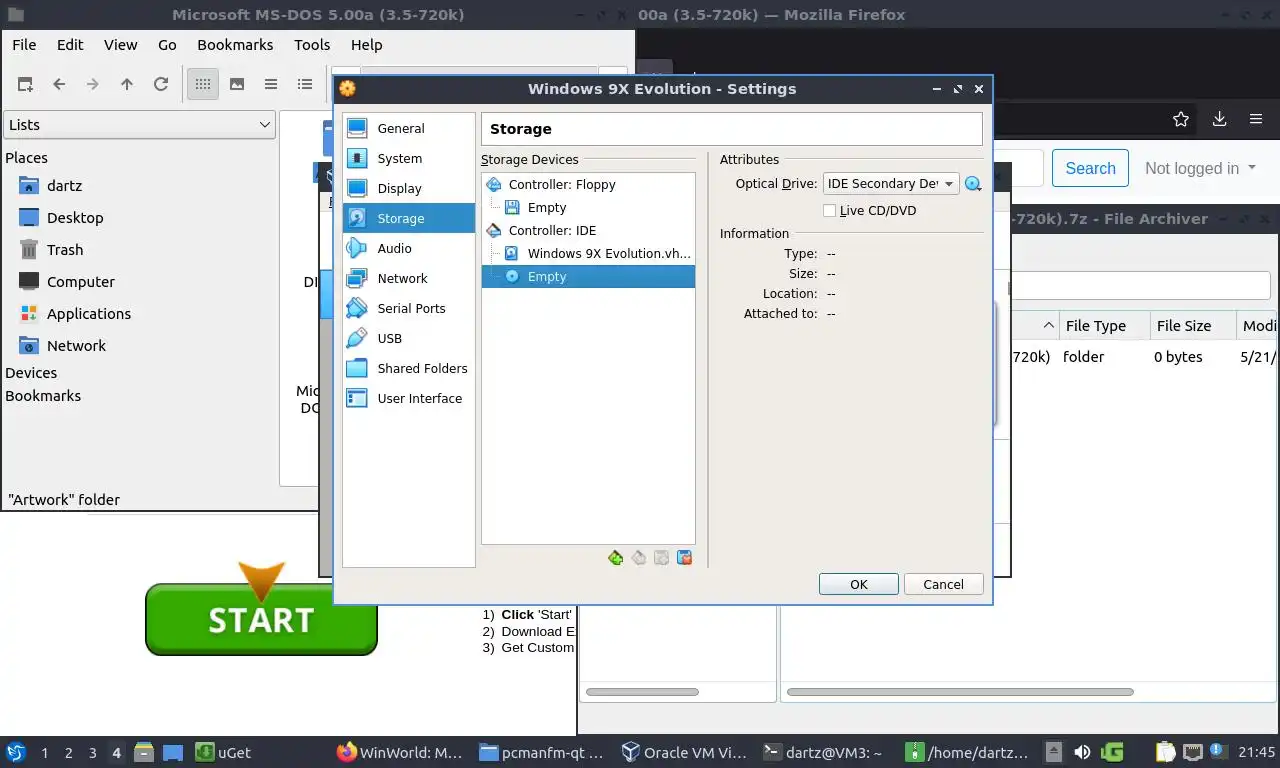Open the Network category in VirtualBox settings
This screenshot has height=768, width=1280.
tap(408, 278)
